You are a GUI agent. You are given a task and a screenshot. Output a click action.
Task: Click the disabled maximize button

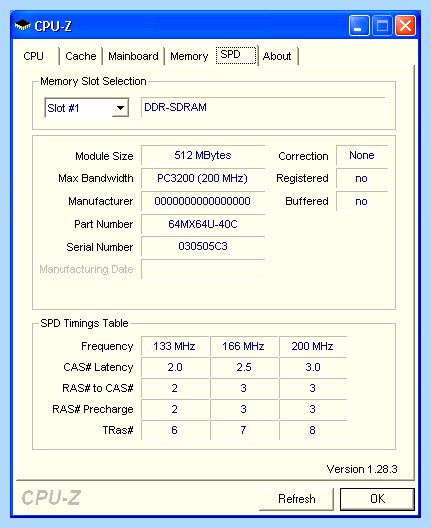(382, 26)
